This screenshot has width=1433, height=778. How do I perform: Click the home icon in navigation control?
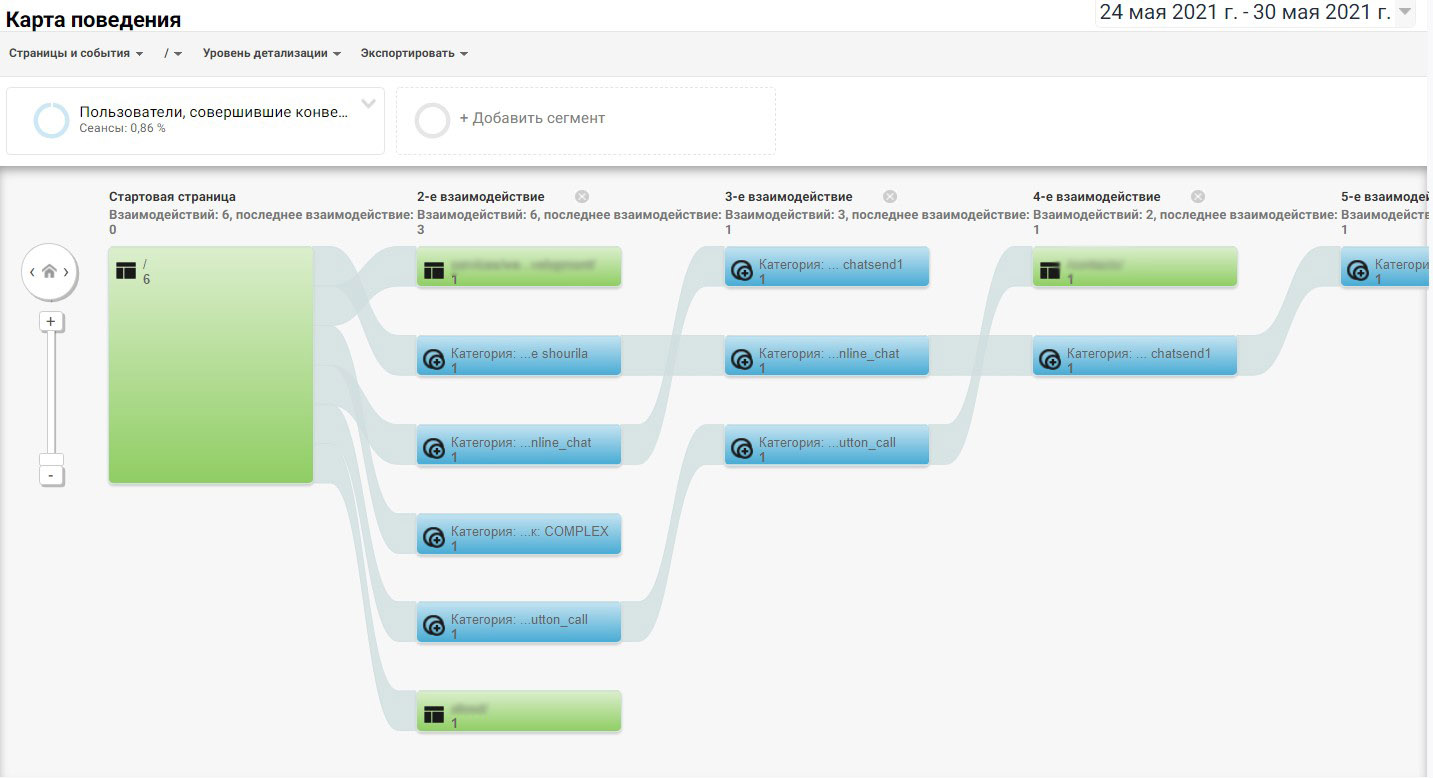[49, 272]
